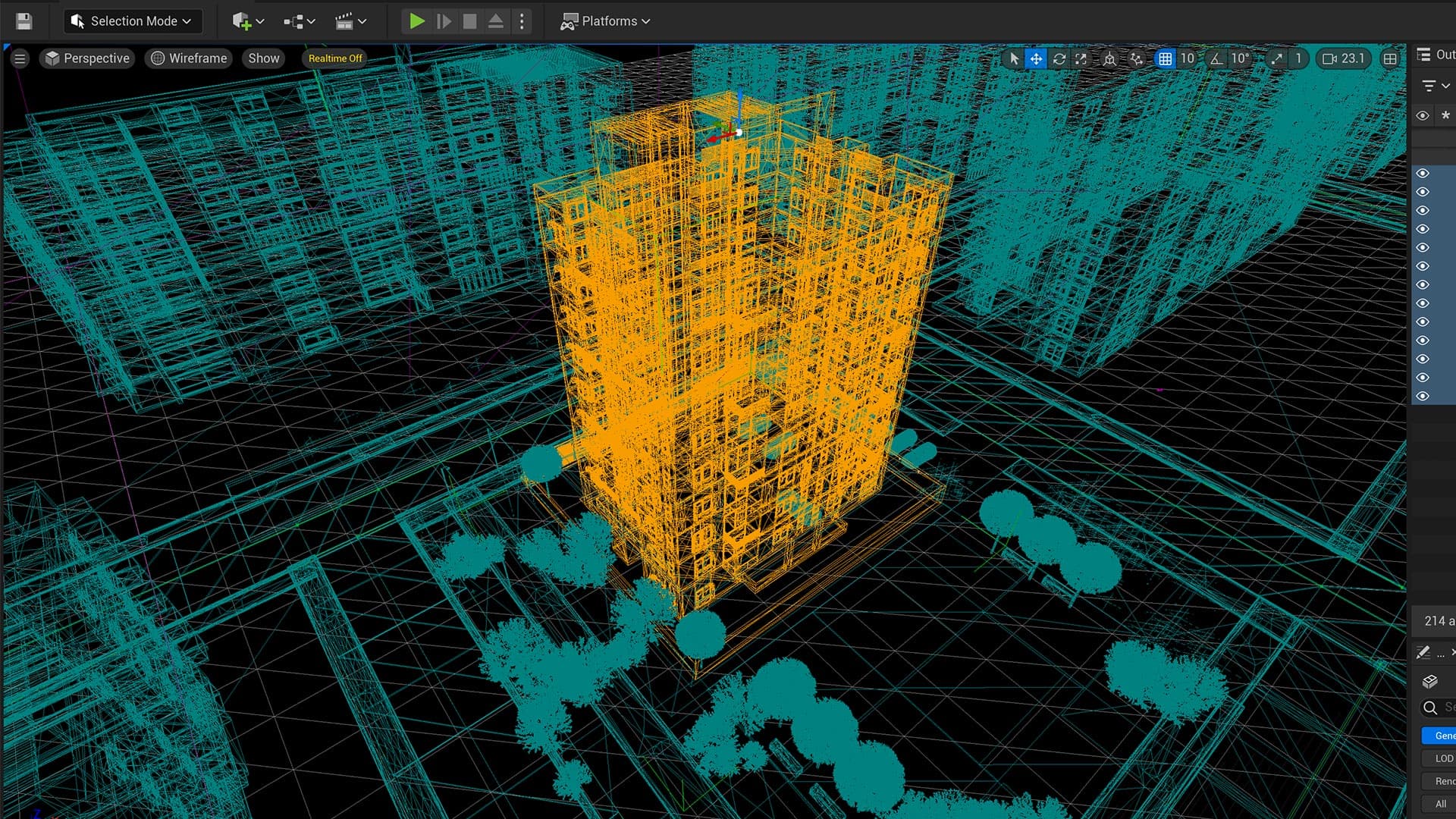Switch to the Outliner panel tab
This screenshot has width=1456, height=819.
(x=1436, y=55)
